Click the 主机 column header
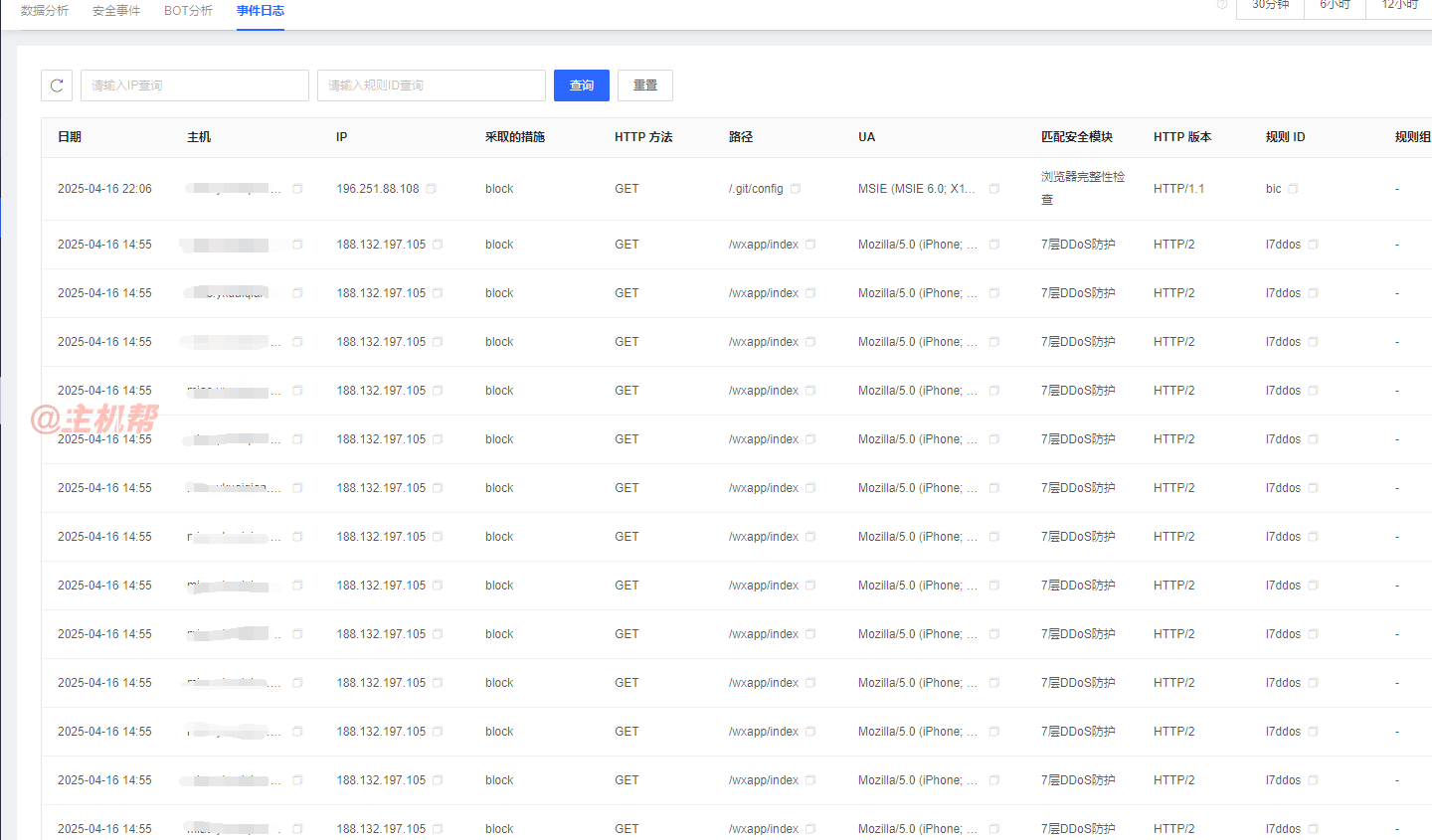The height and width of the screenshot is (840, 1432). click(x=199, y=137)
